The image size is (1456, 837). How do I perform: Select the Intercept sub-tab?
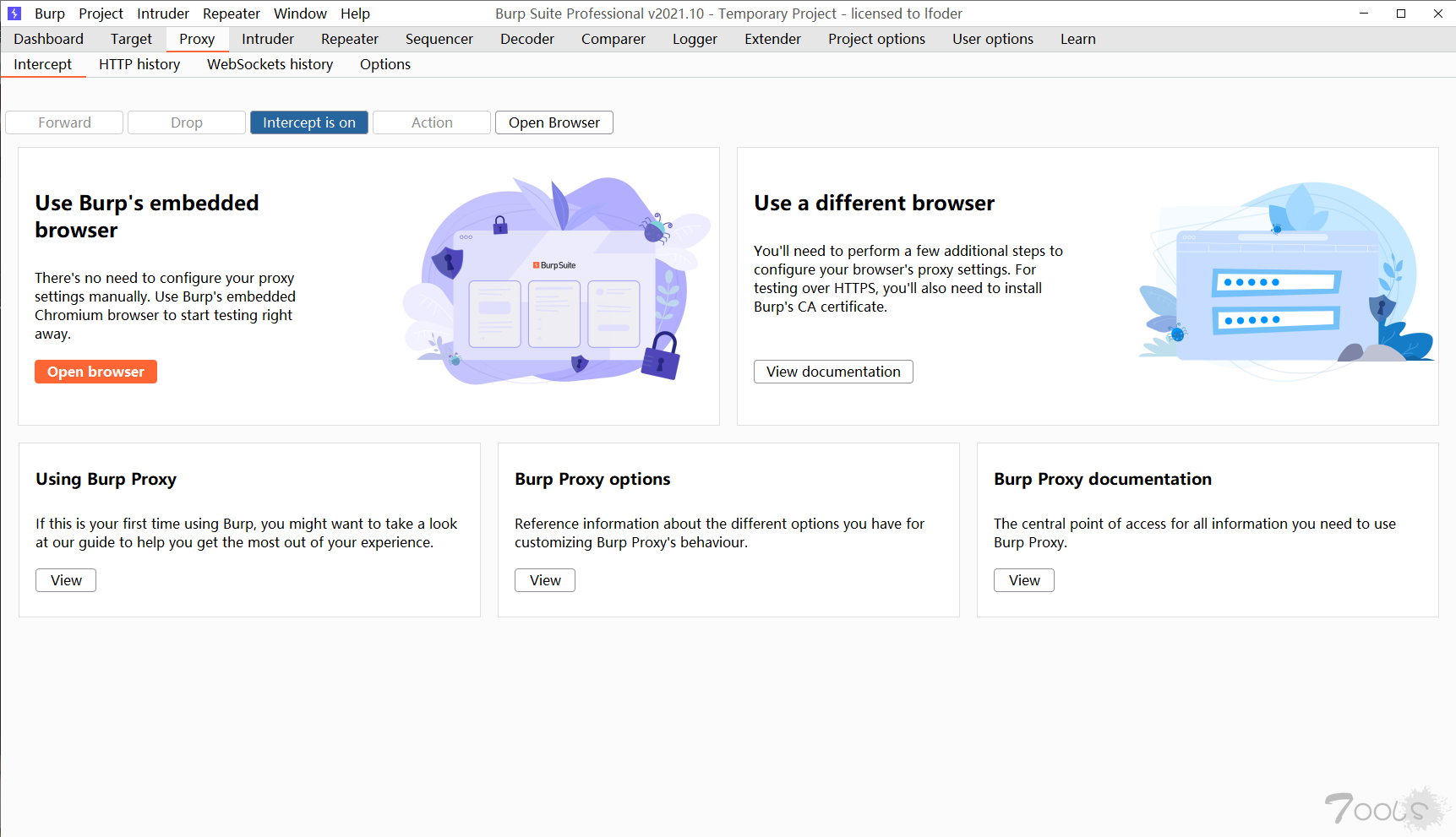click(43, 64)
